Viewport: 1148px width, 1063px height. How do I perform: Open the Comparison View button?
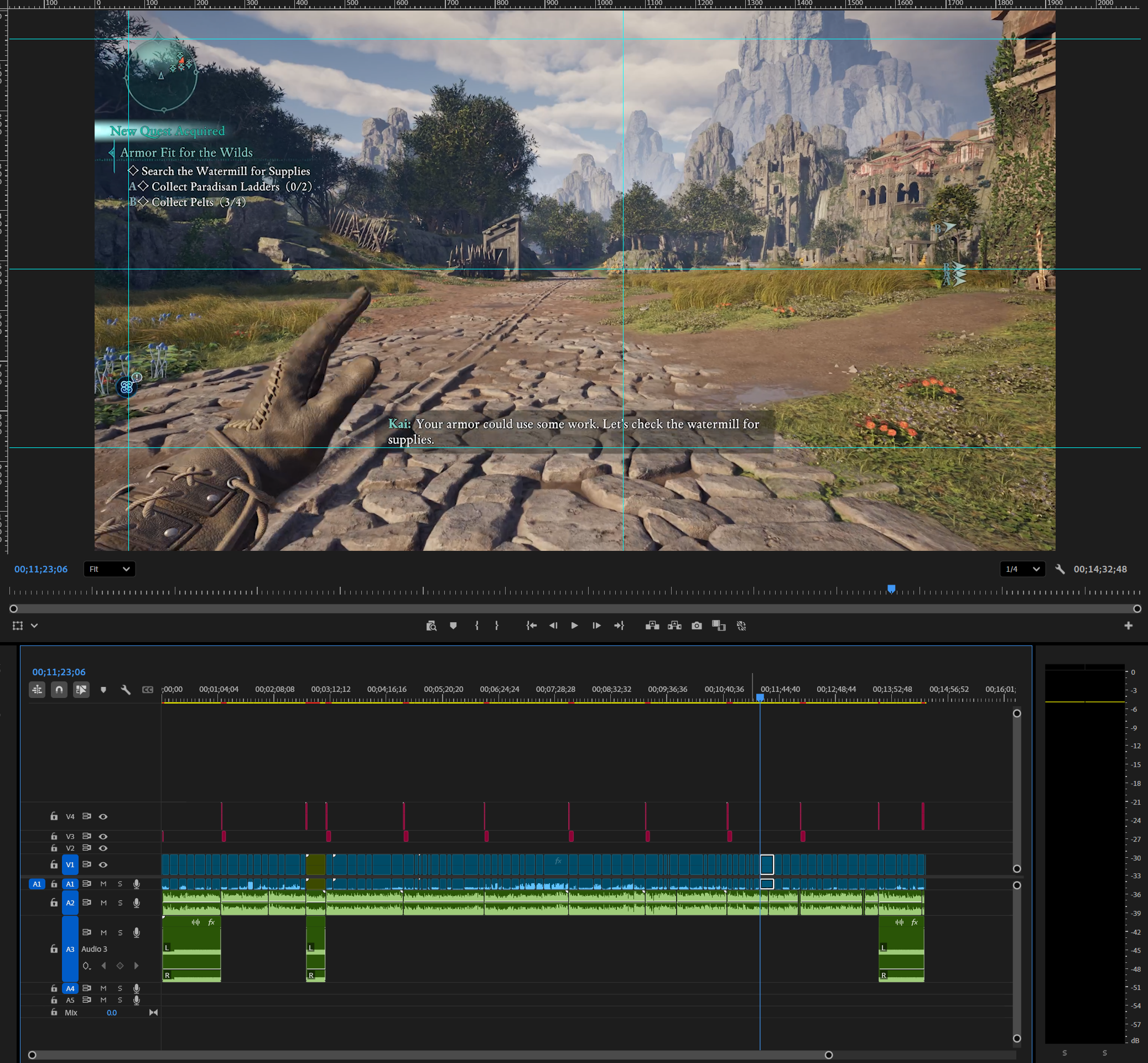tap(719, 626)
